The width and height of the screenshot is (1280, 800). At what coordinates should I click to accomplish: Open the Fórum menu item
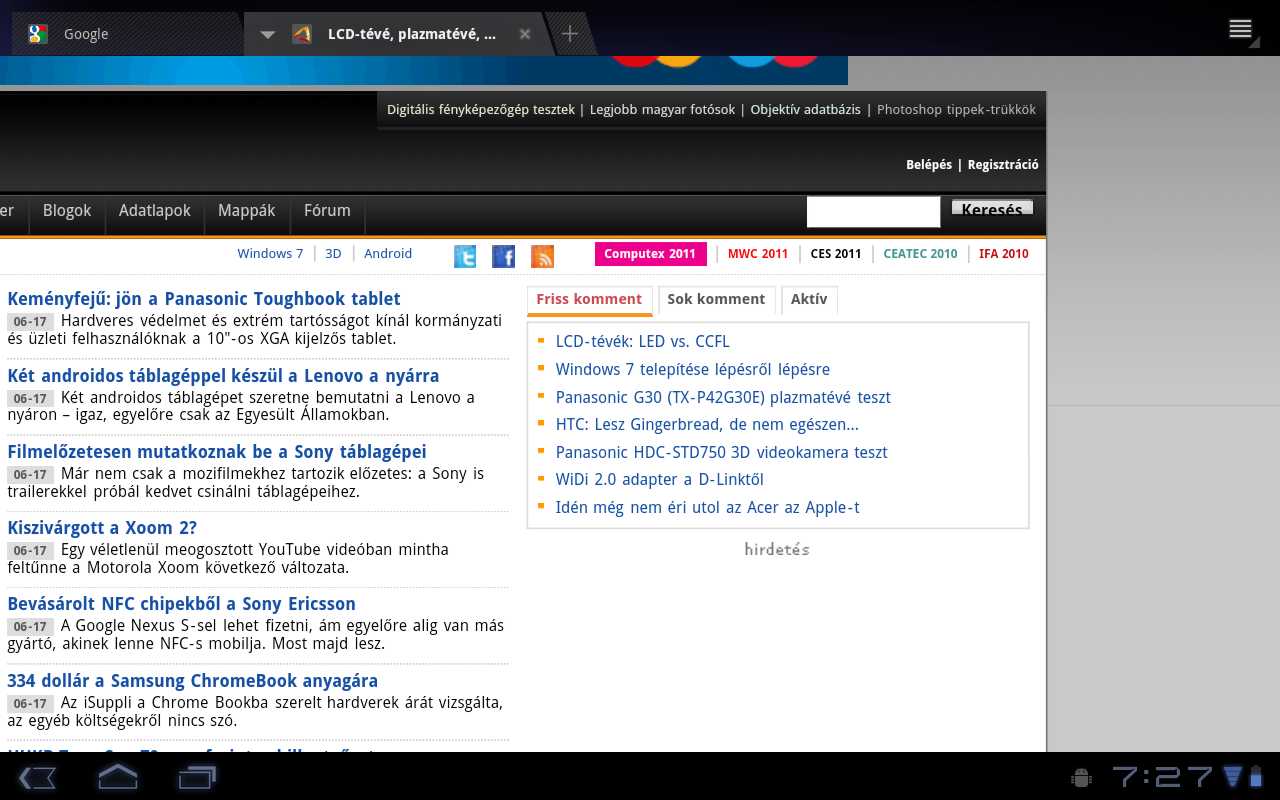(327, 211)
